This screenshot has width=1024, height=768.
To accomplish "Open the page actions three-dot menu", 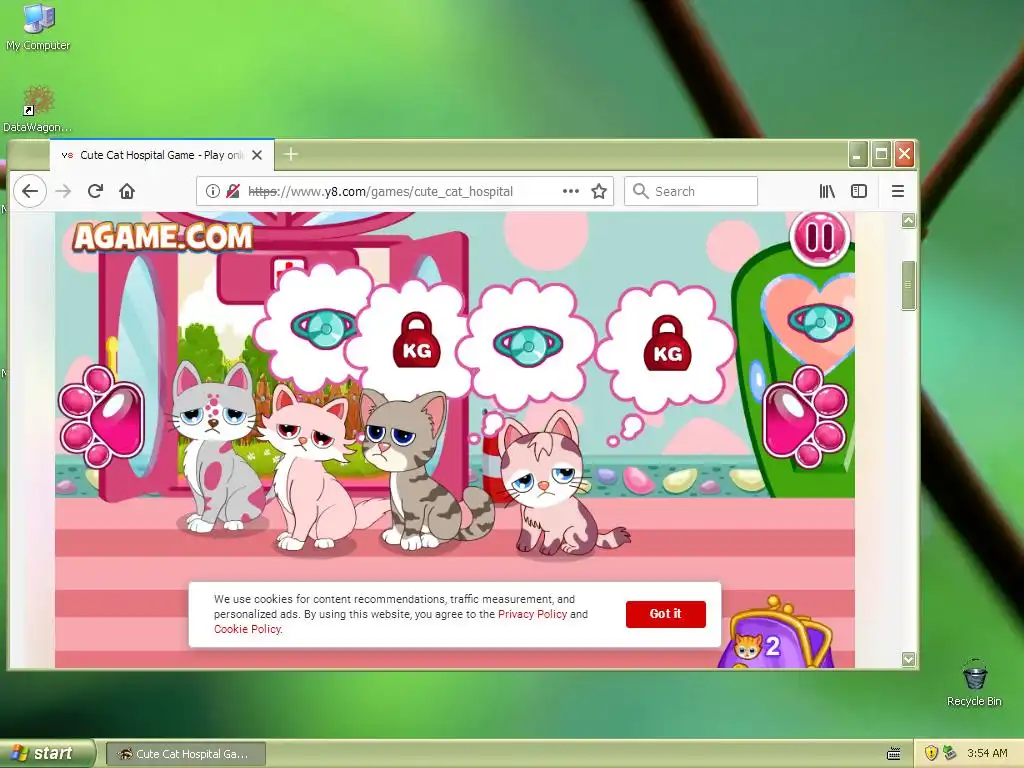I will click(x=571, y=191).
